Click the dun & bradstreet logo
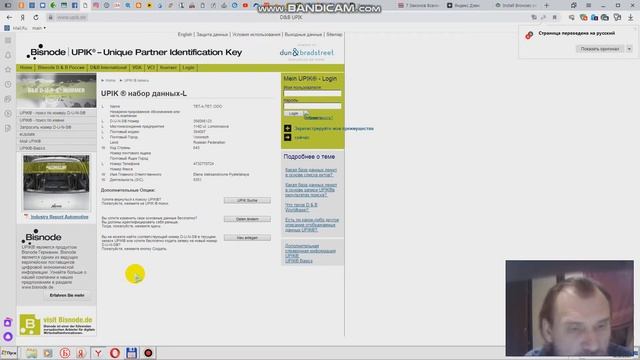640x360 pixels. click(x=307, y=53)
